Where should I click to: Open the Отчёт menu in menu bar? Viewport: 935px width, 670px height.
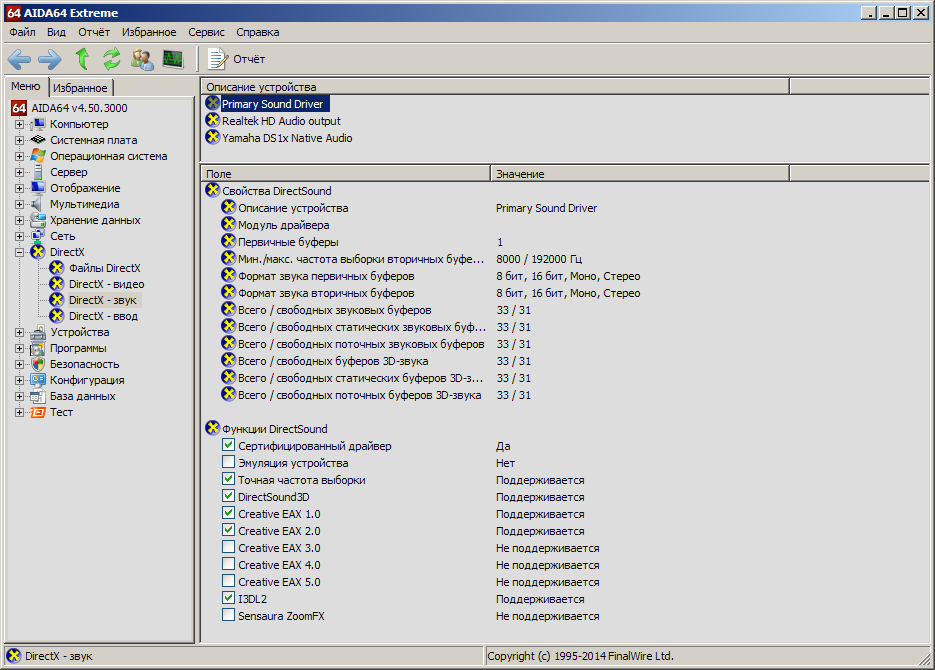(94, 32)
